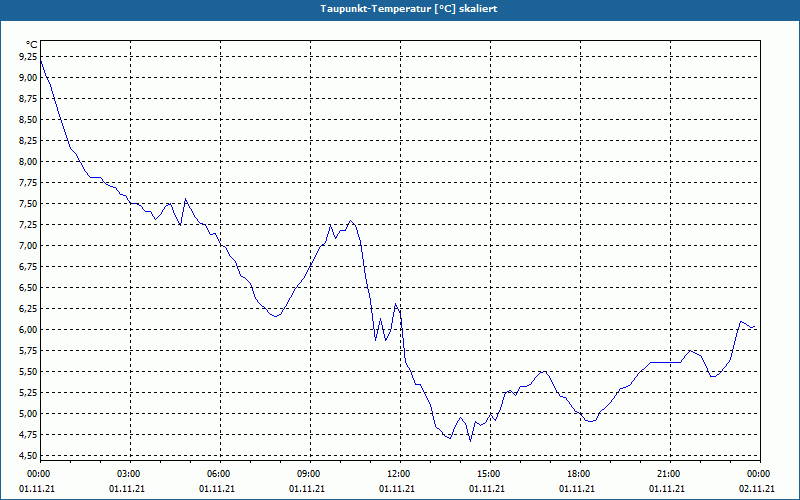The image size is (800, 500).
Task: Select the 6,00 y-axis label
Action: point(28,330)
